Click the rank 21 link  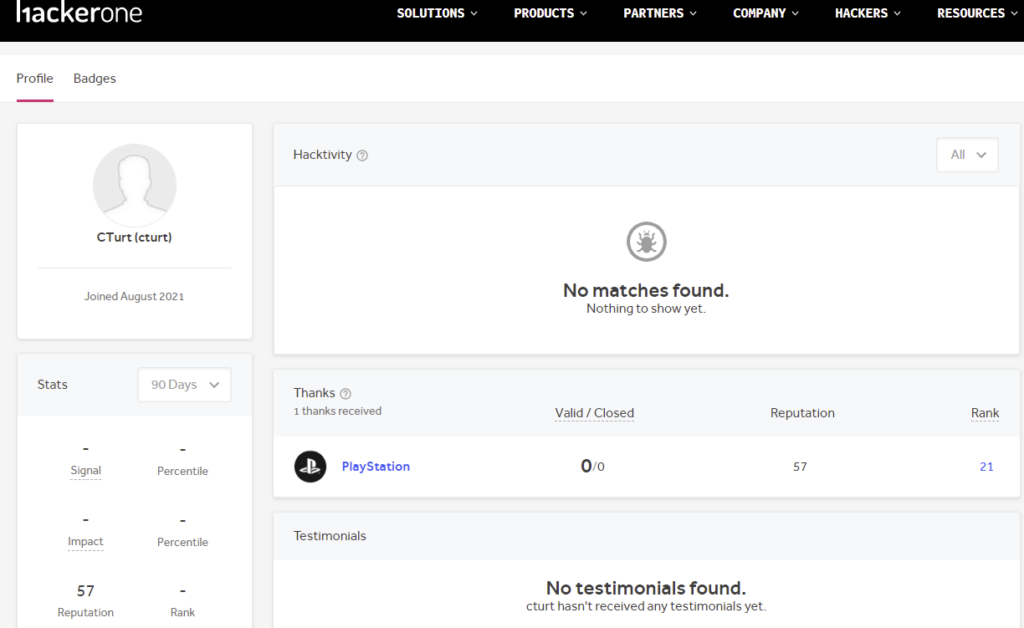tap(986, 467)
